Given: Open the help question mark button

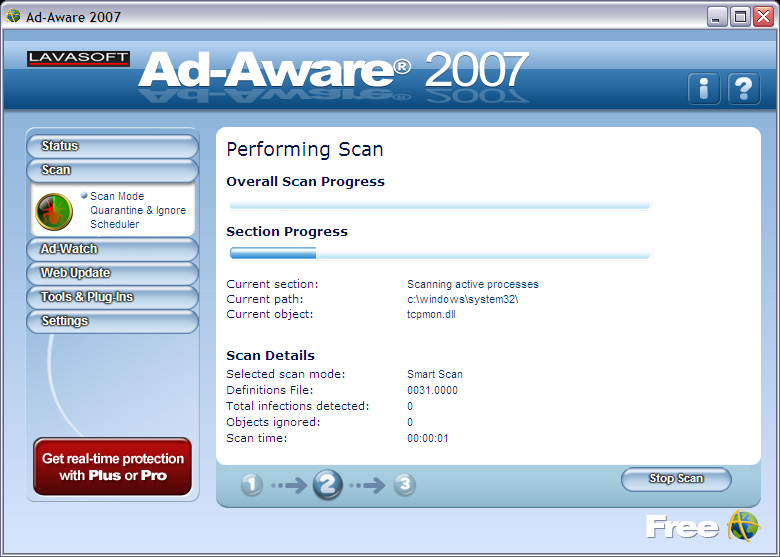Looking at the screenshot, I should click(x=744, y=89).
